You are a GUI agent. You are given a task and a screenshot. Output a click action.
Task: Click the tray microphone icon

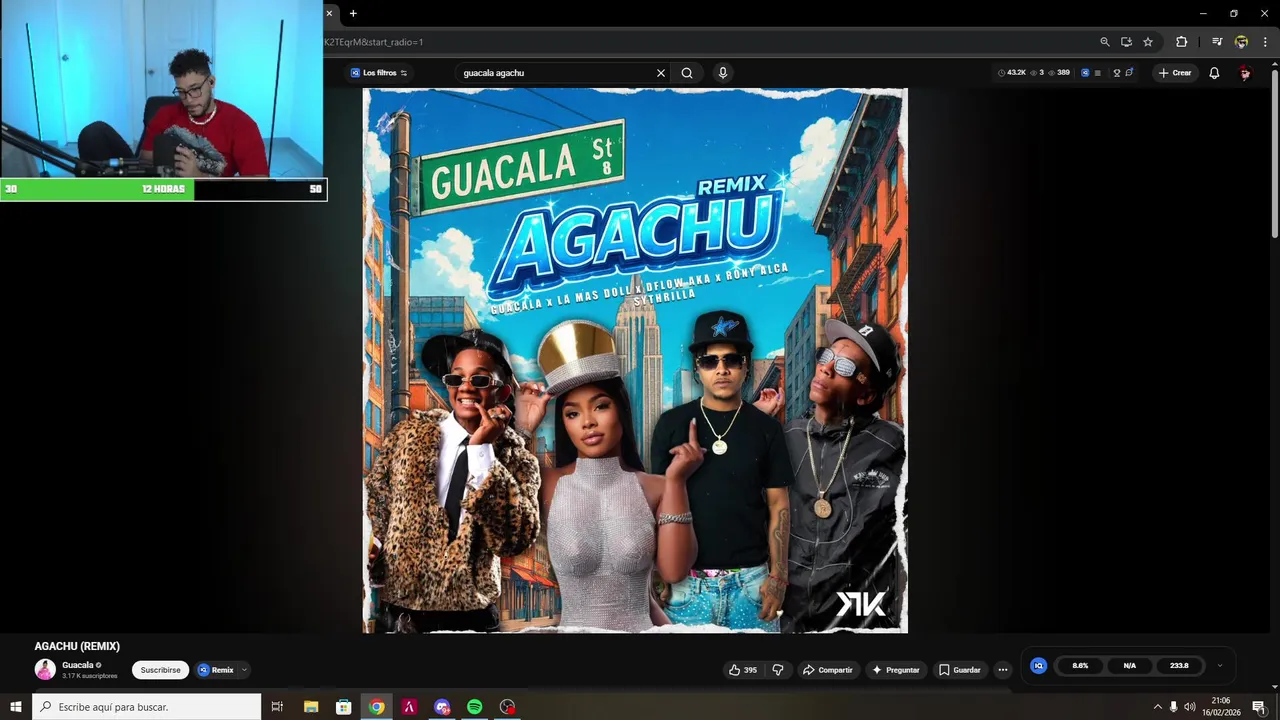tap(1173, 707)
